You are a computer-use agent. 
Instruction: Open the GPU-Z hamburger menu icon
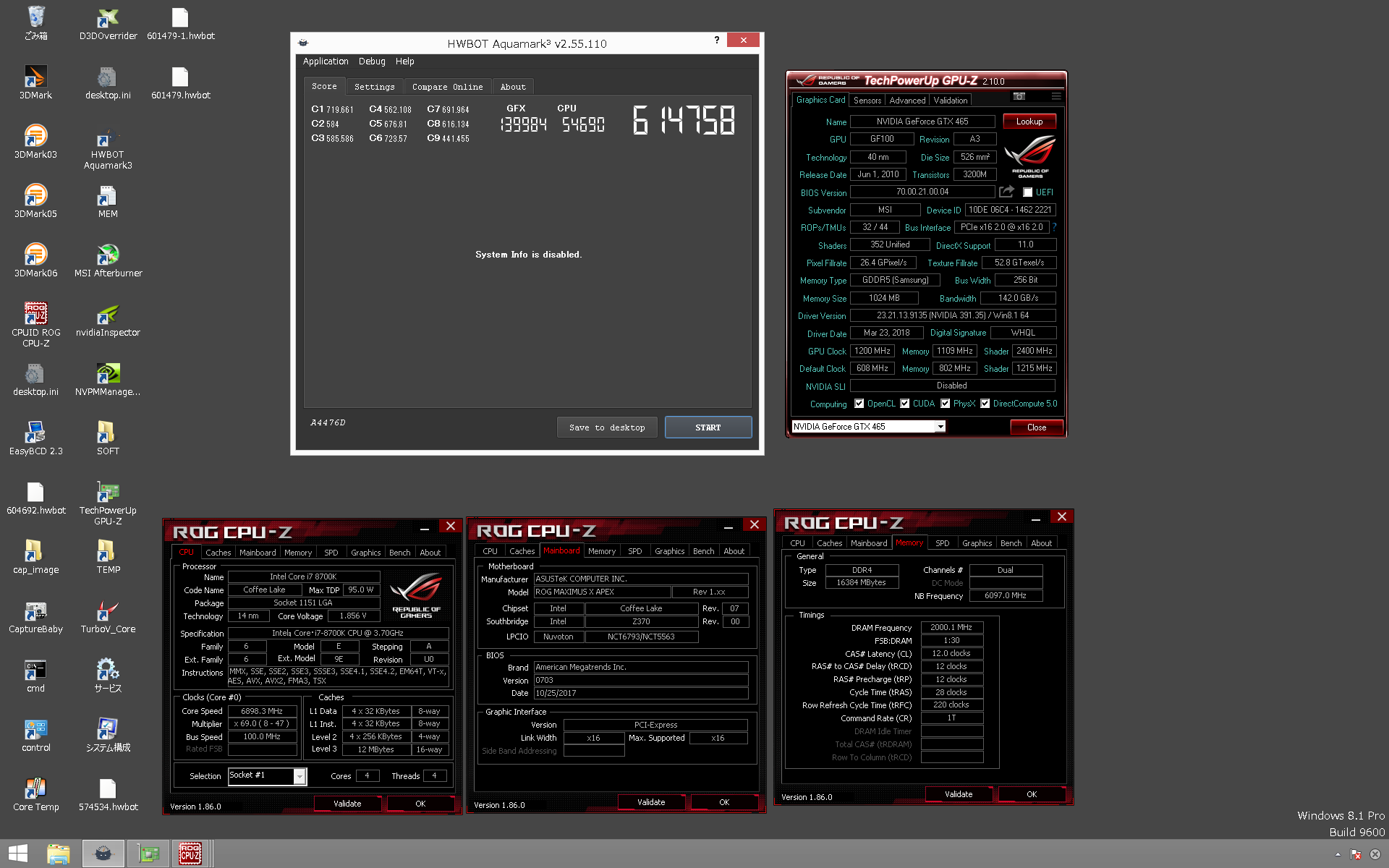tap(1056, 96)
